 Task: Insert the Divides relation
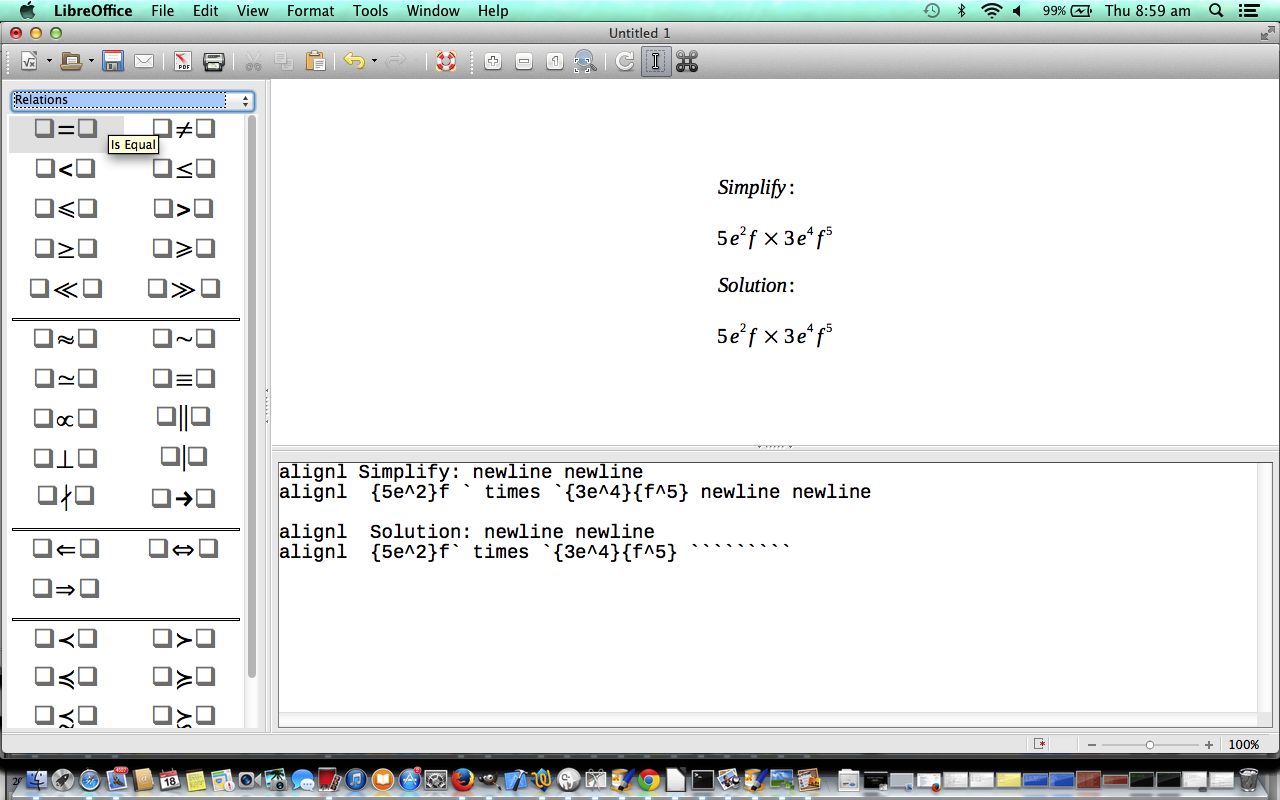coord(184,457)
